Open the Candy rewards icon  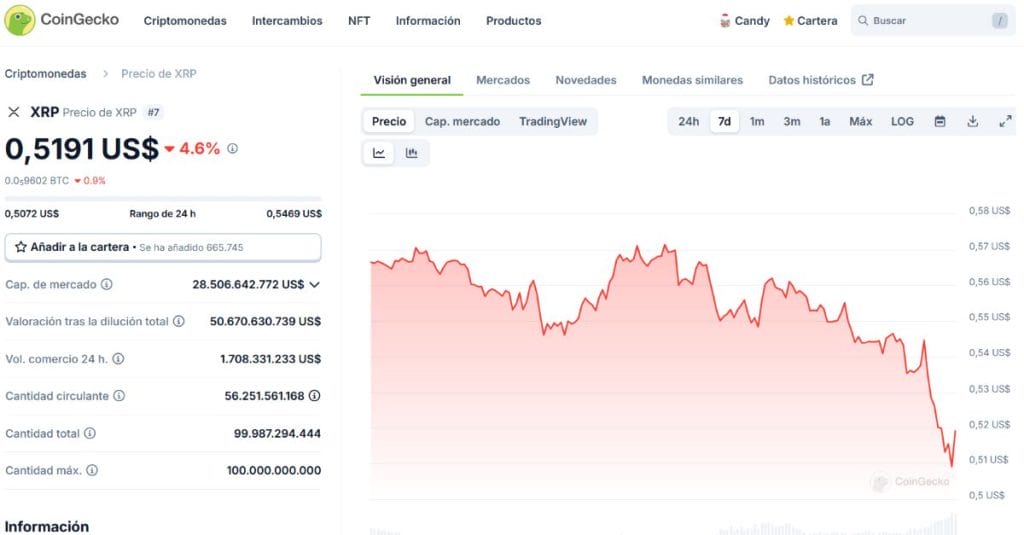(724, 21)
